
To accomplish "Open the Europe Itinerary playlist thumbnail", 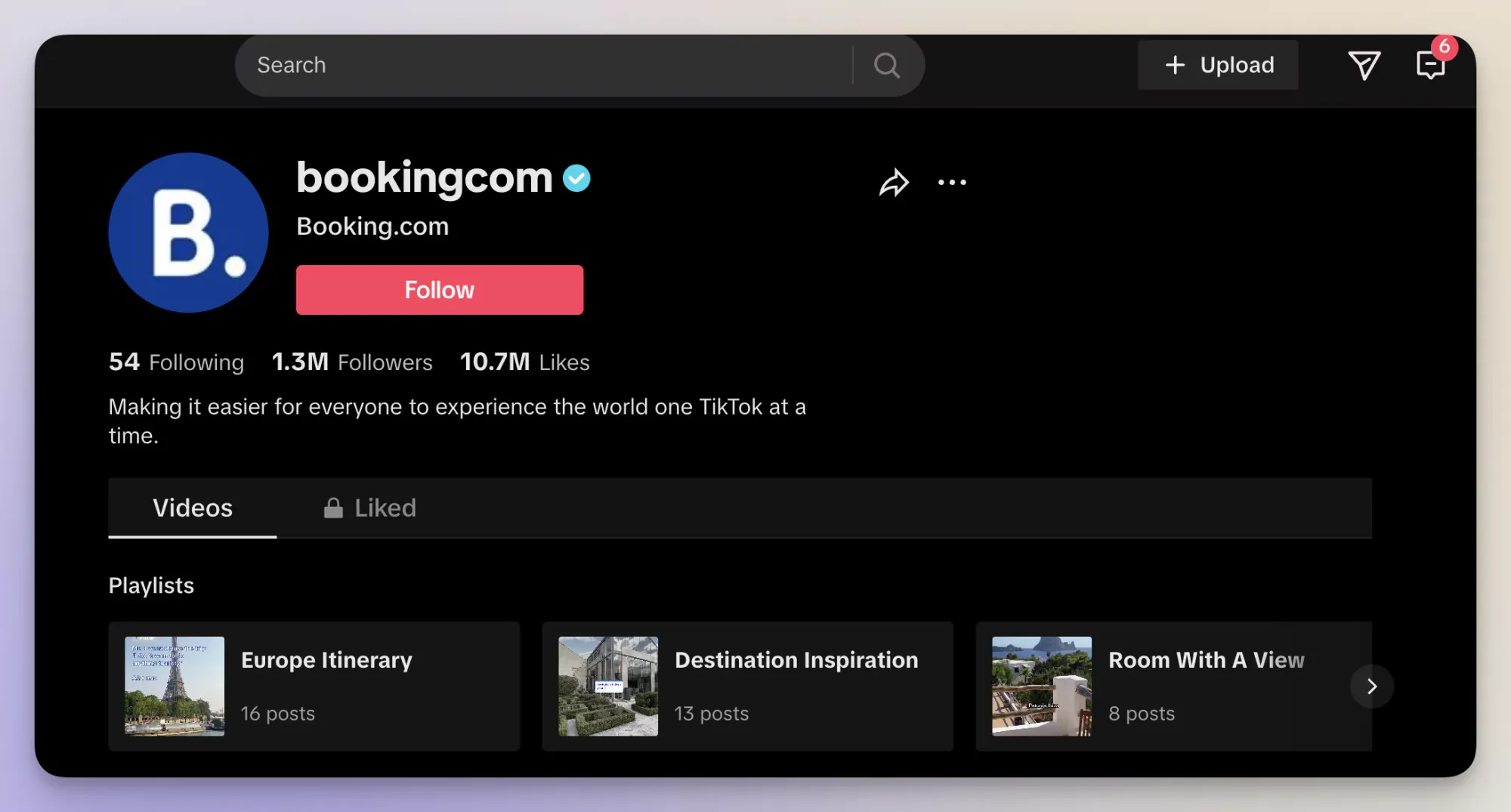I will pos(175,686).
